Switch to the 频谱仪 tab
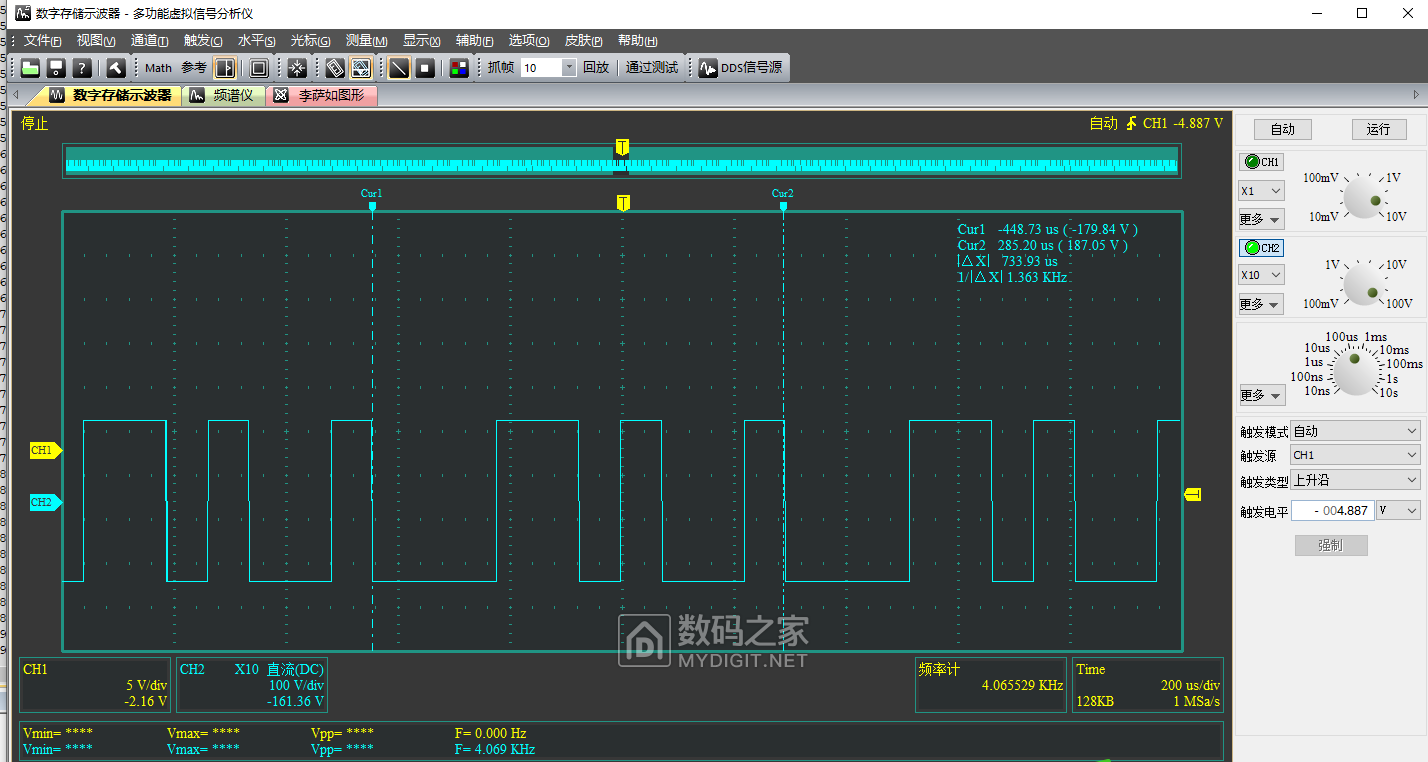This screenshot has height=762, width=1428. coord(225,96)
